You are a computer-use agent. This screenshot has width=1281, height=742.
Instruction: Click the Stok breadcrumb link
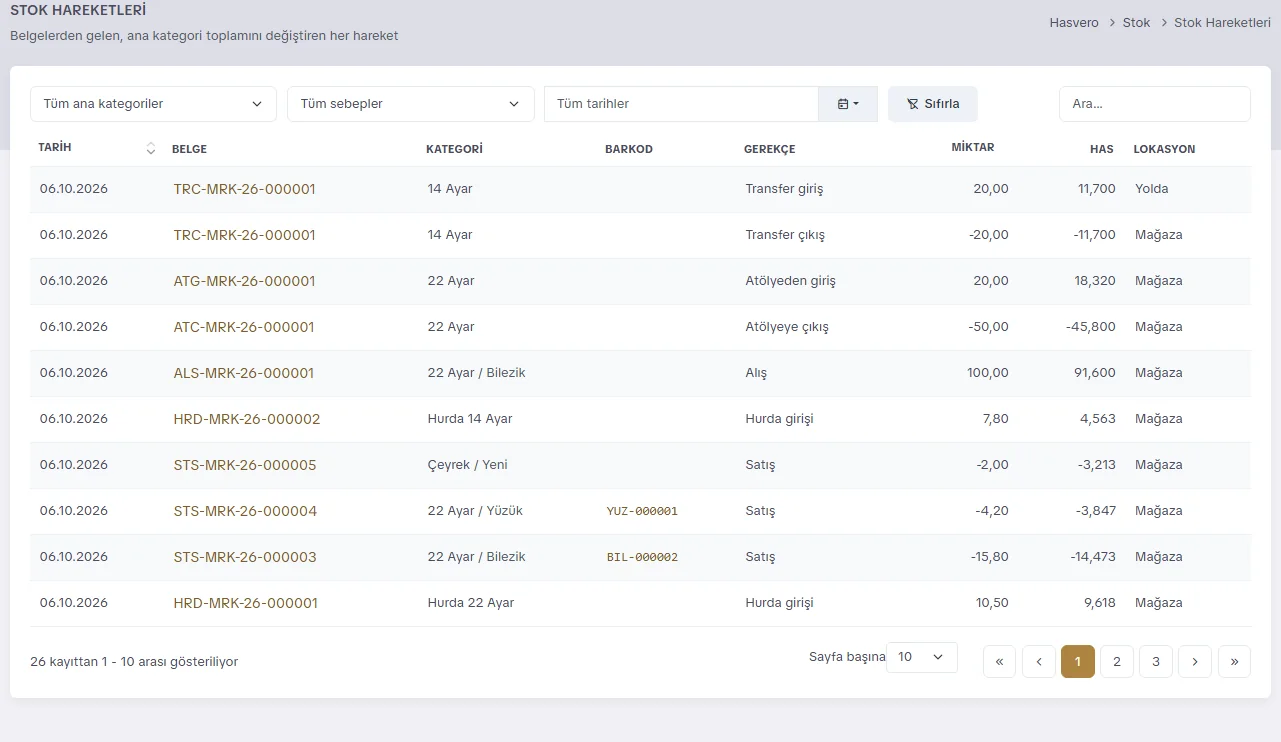tap(1136, 22)
